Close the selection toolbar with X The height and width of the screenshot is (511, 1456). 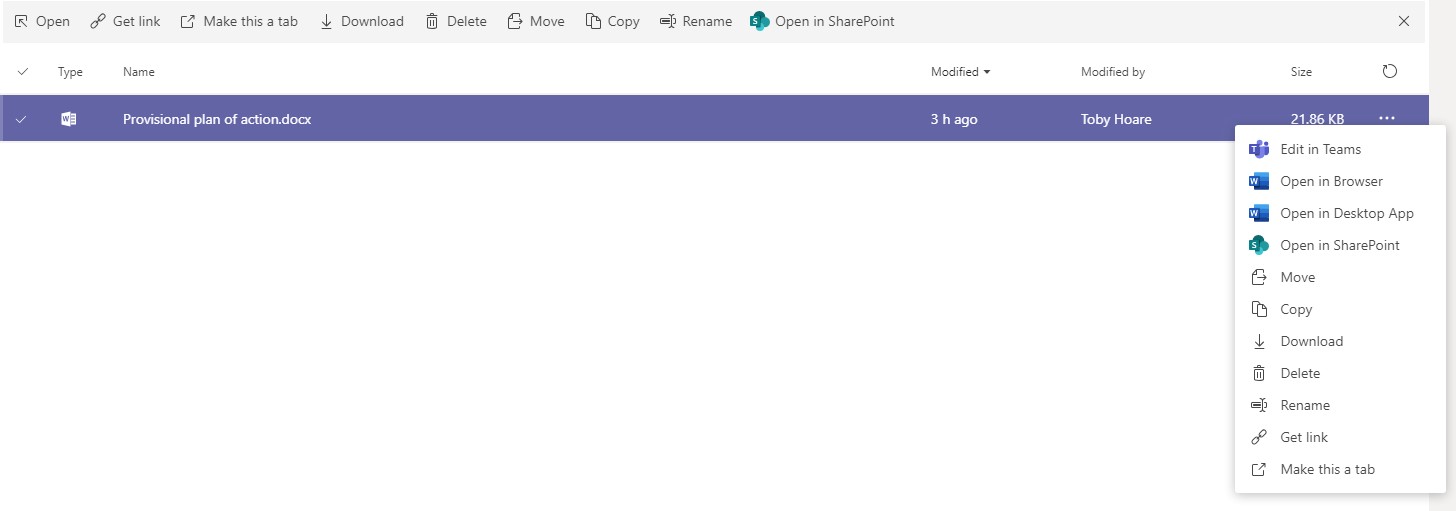pos(1404,21)
